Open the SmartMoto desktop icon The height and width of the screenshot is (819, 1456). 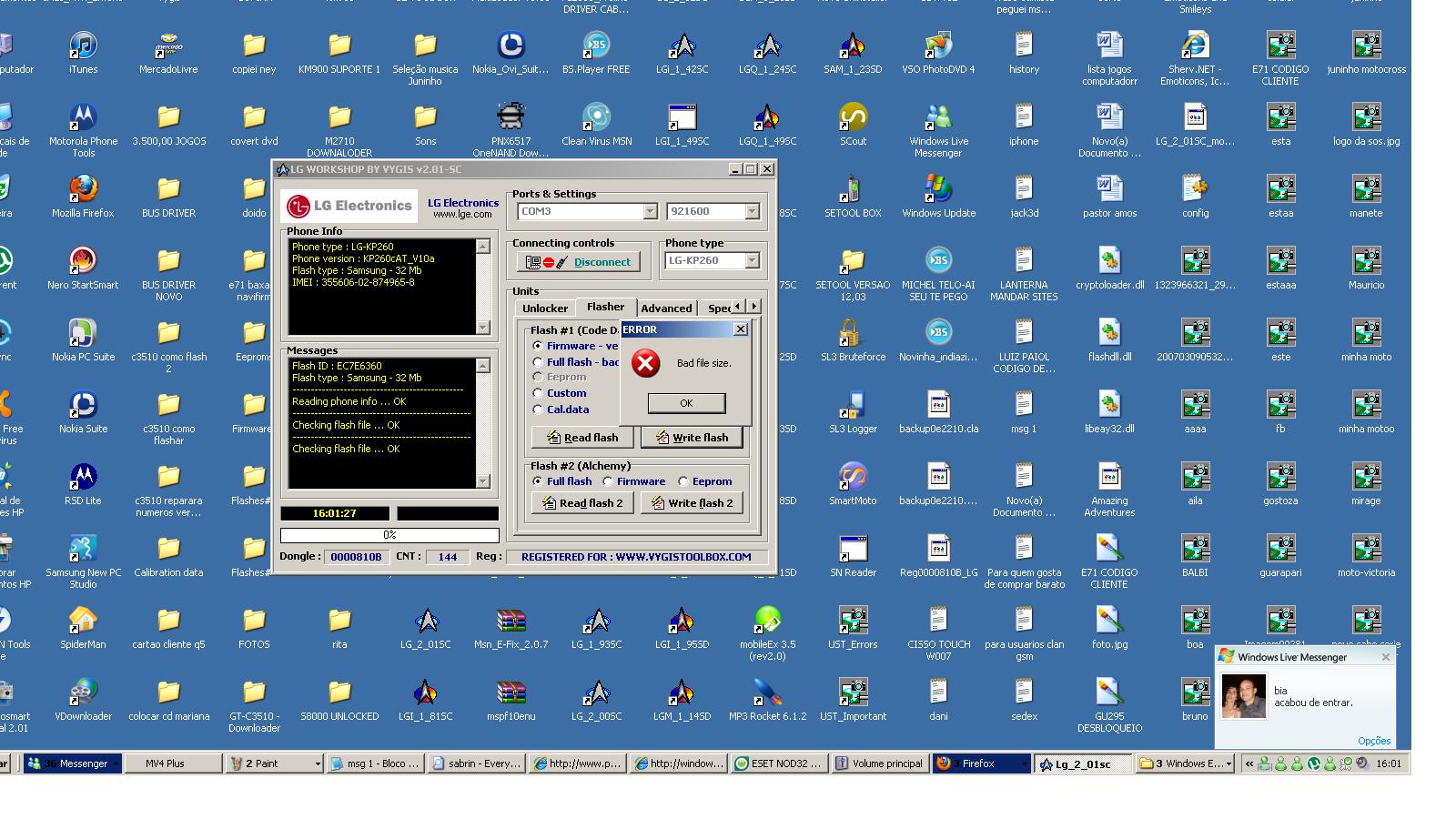point(853,484)
